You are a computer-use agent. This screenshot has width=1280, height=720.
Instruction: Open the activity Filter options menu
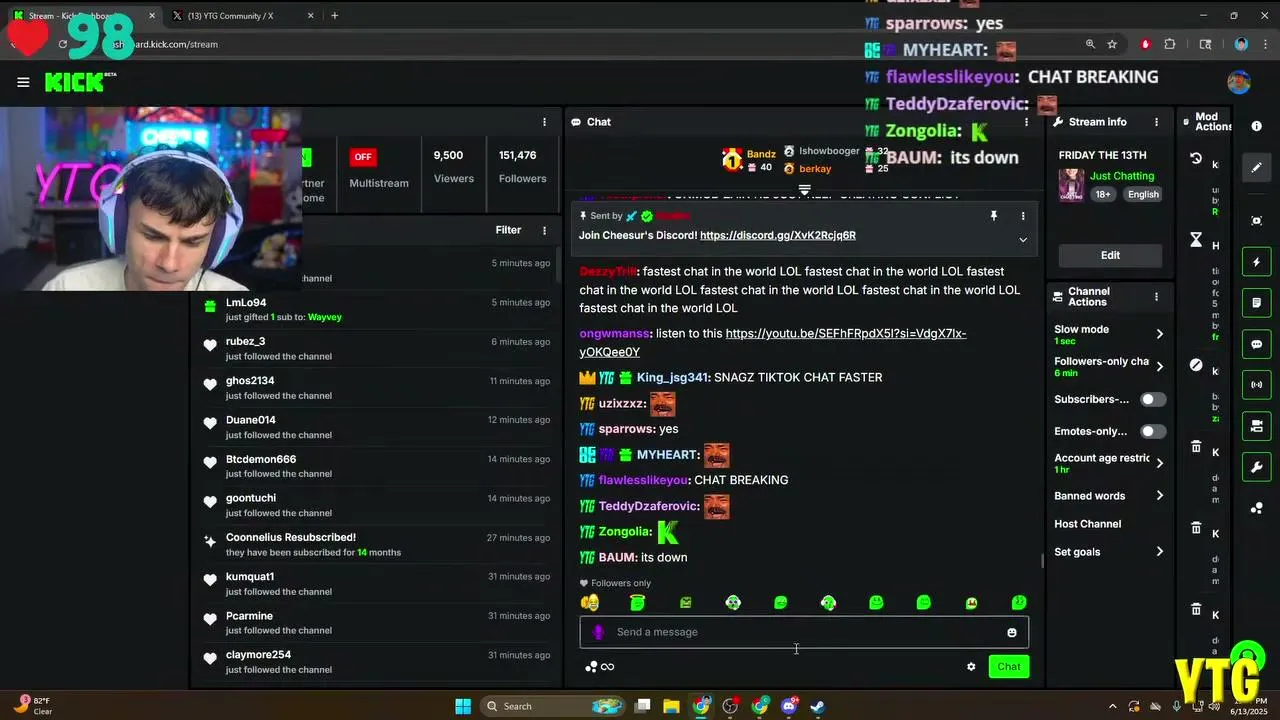coord(544,230)
